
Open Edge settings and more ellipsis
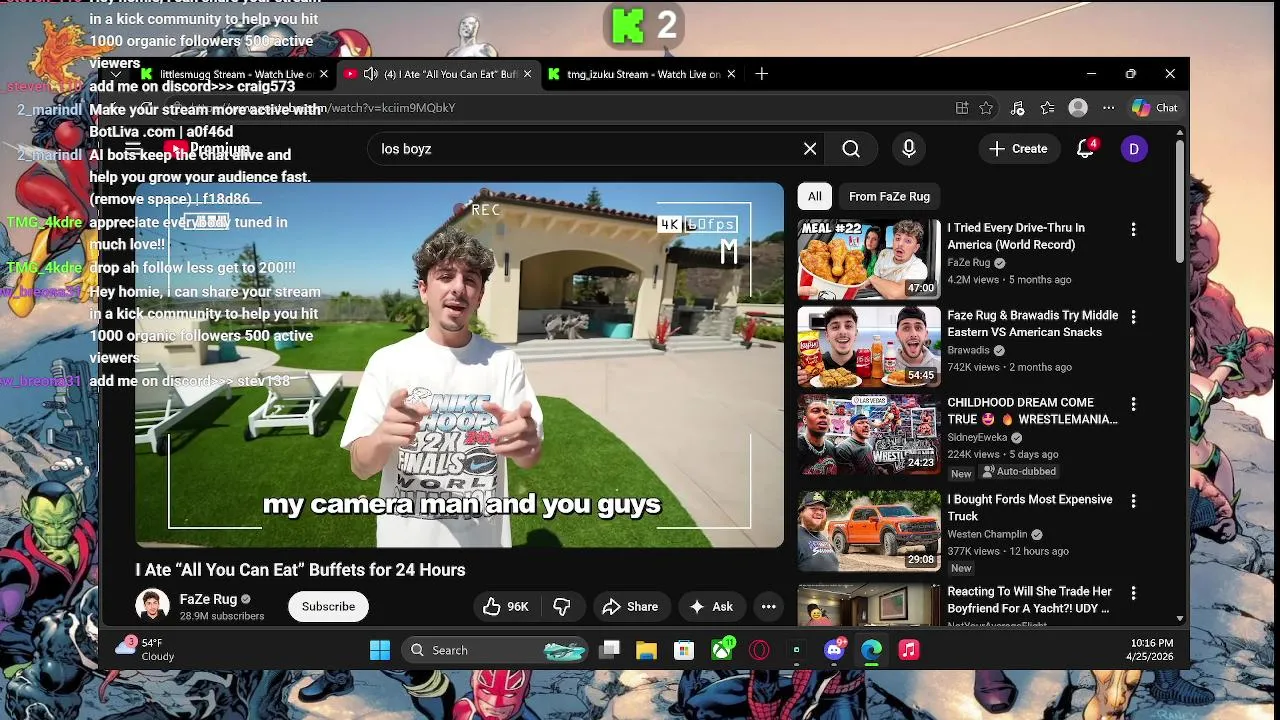click(x=1108, y=108)
